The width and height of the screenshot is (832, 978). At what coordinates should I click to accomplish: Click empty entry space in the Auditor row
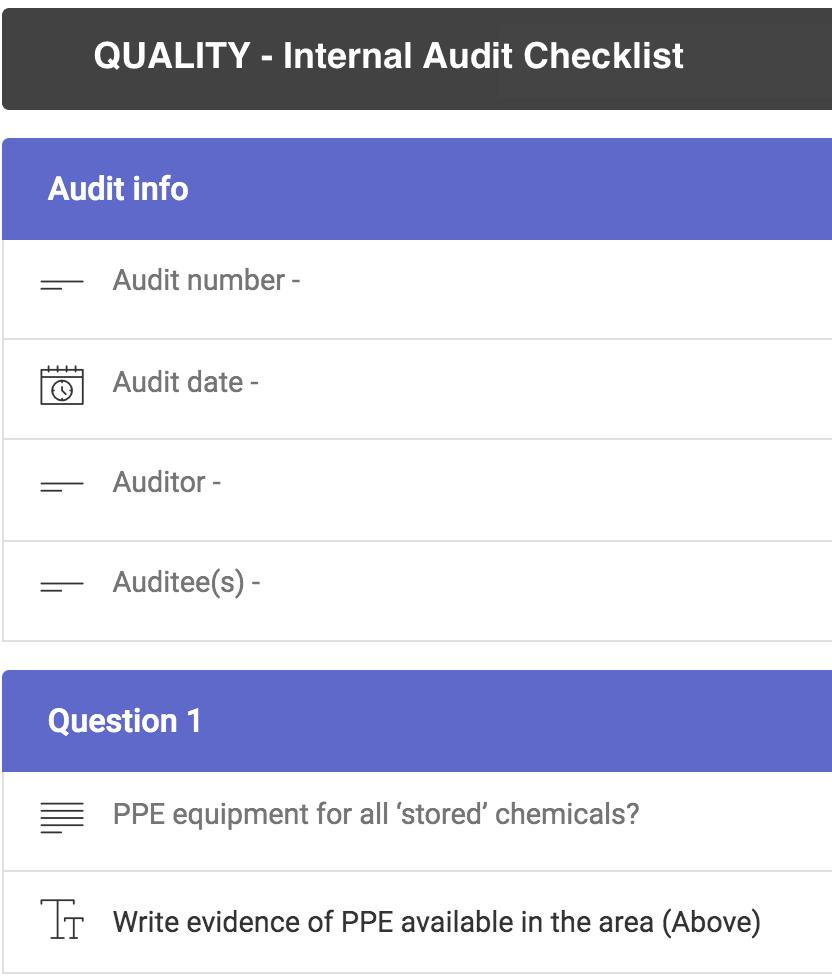(524, 491)
